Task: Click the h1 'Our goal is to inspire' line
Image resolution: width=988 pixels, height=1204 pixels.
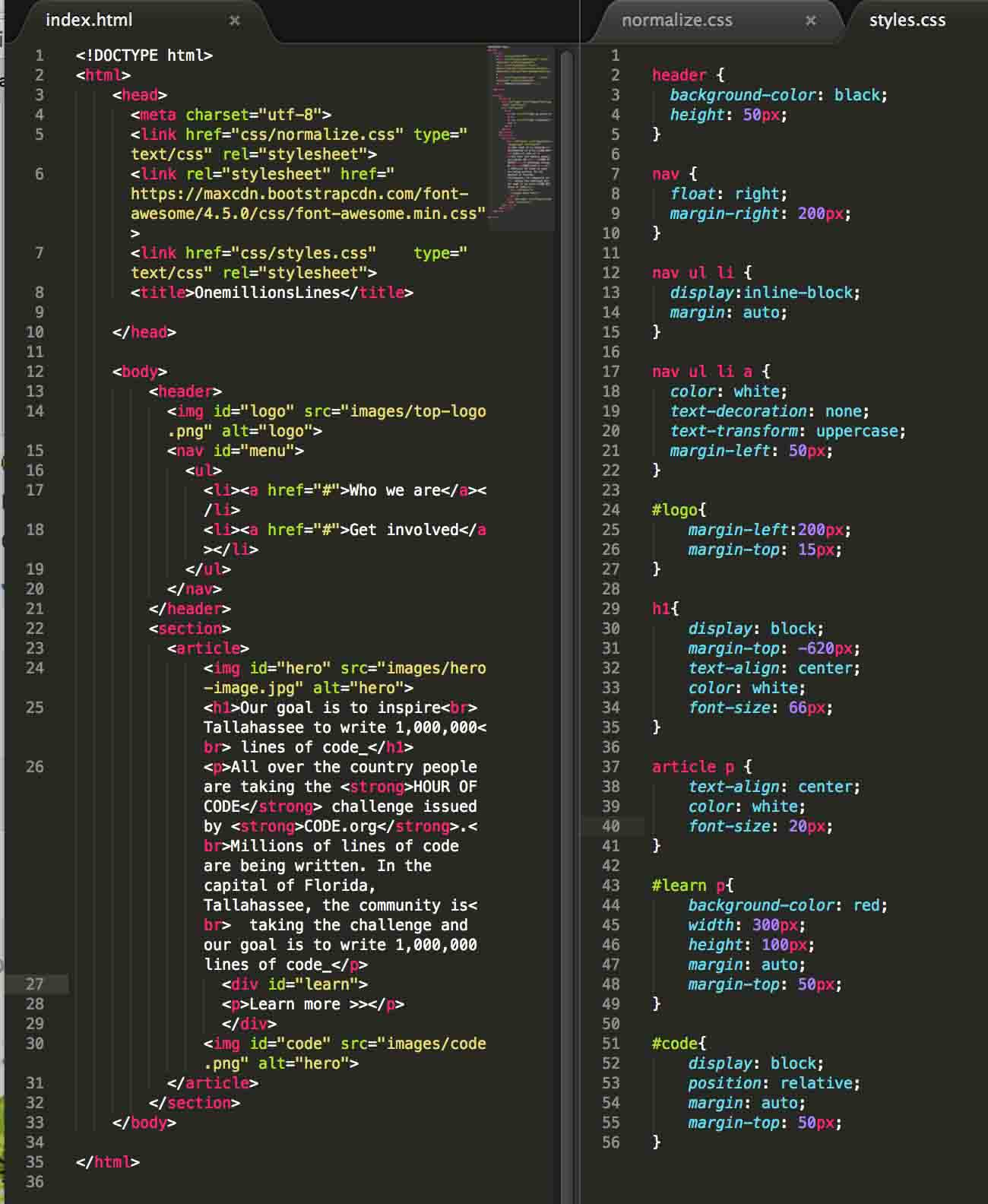Action: pyautogui.click(x=345, y=727)
